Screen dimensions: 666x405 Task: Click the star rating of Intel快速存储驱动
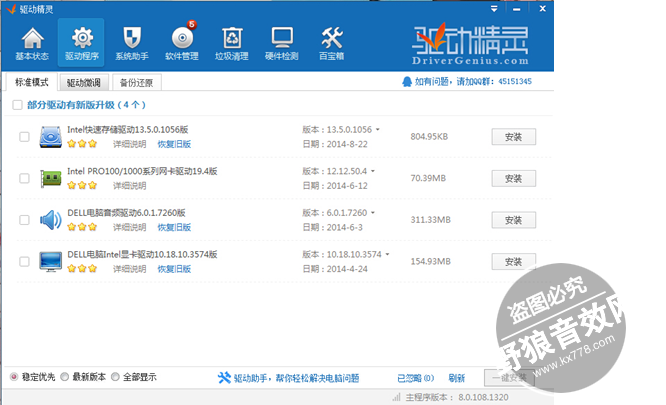coord(82,144)
